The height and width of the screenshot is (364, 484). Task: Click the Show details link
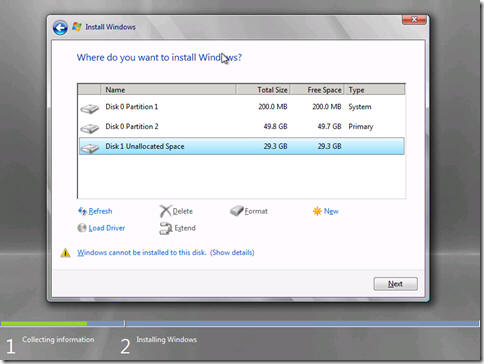click(232, 253)
